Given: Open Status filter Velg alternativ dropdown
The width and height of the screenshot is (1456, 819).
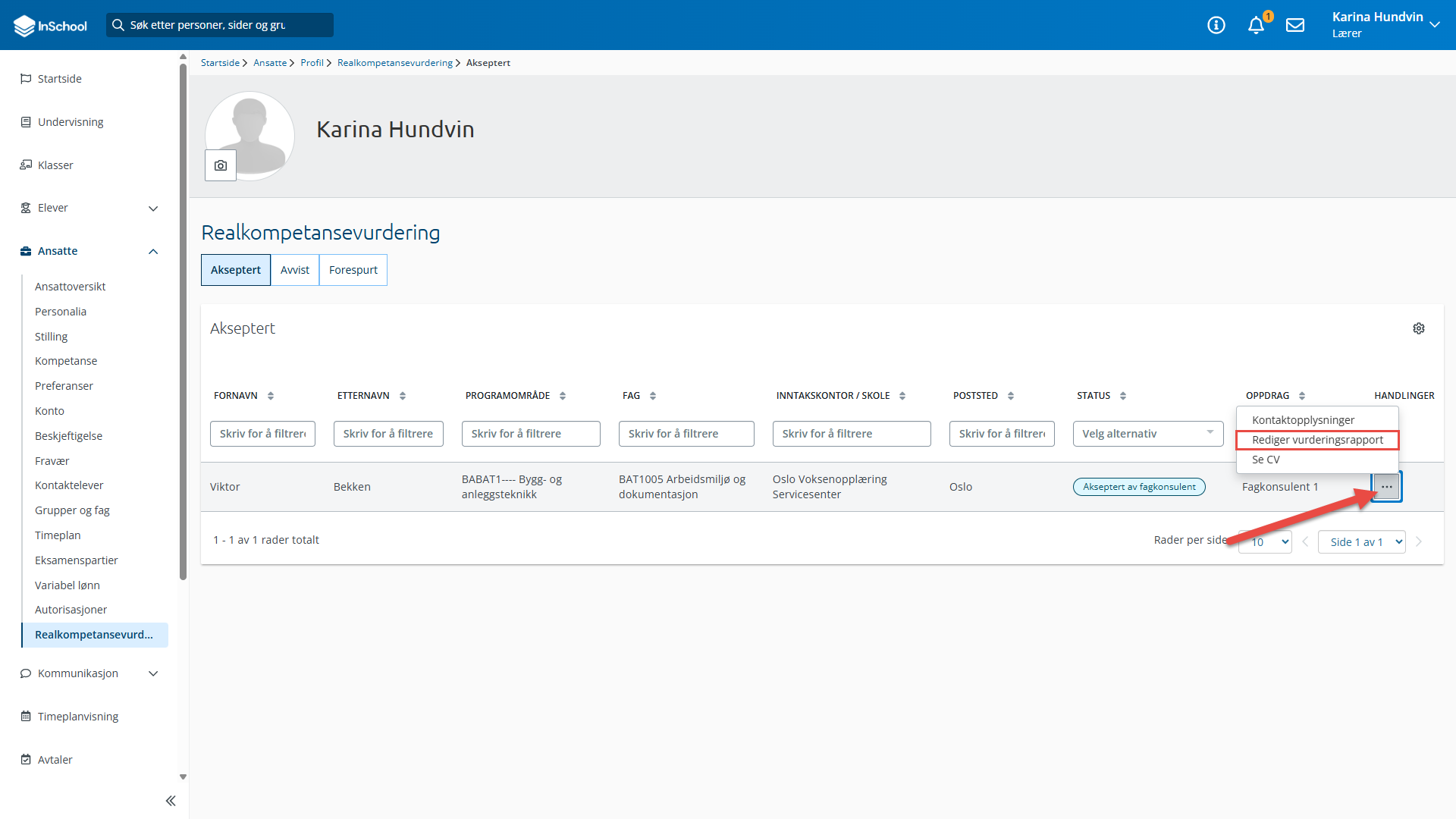Looking at the screenshot, I should click(x=1148, y=434).
